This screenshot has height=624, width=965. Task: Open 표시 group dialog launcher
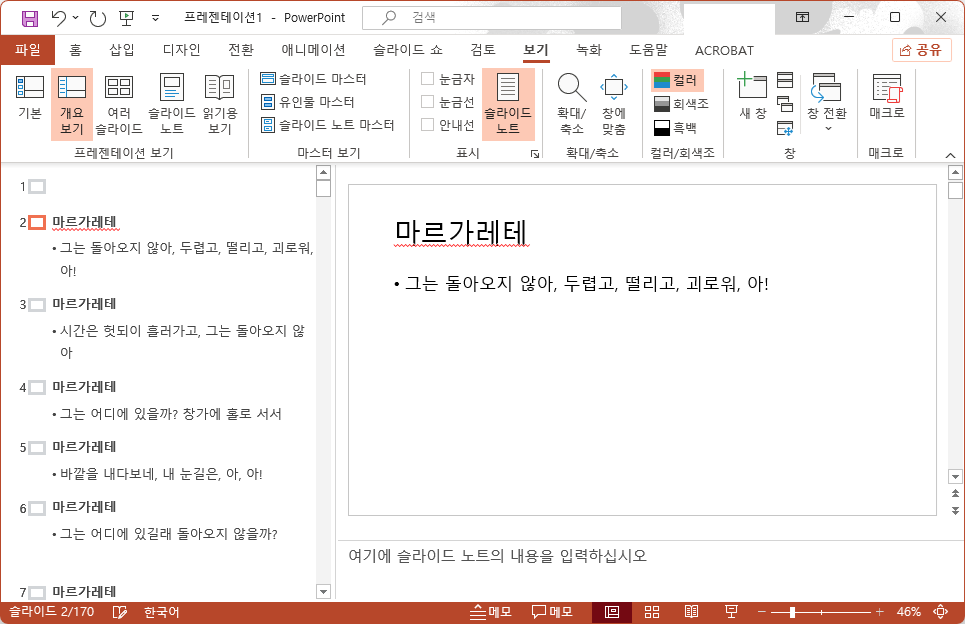535,154
